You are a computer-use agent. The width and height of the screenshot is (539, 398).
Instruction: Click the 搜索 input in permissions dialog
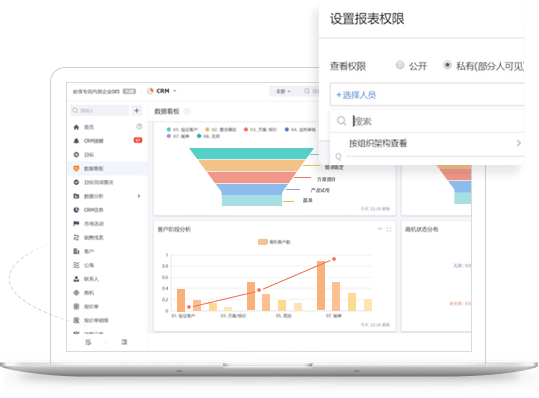click(x=437, y=121)
